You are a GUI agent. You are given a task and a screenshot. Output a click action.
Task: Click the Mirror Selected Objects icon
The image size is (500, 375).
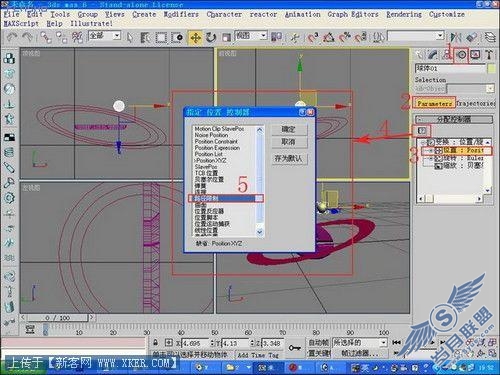pos(455,37)
